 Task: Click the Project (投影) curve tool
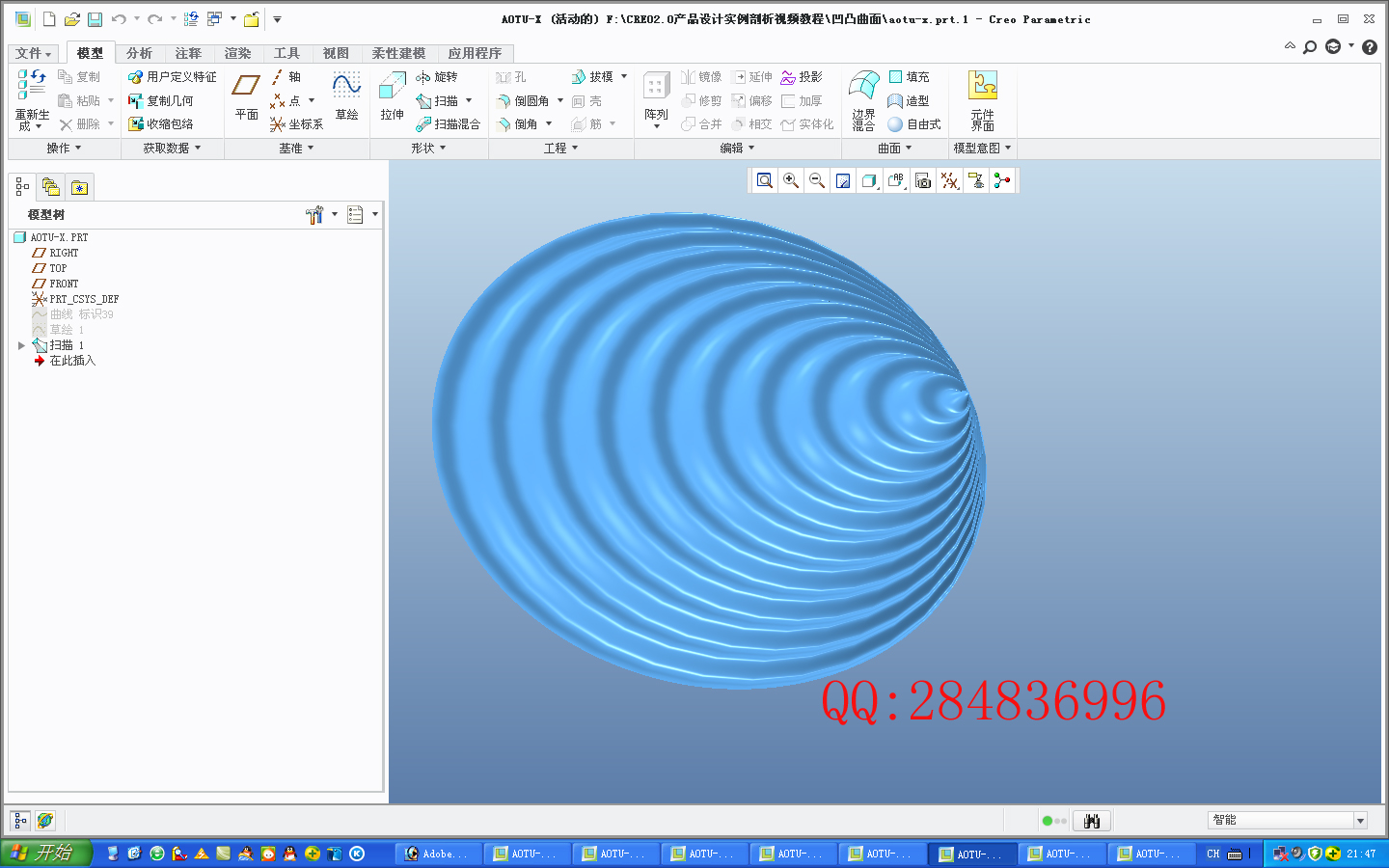click(802, 77)
